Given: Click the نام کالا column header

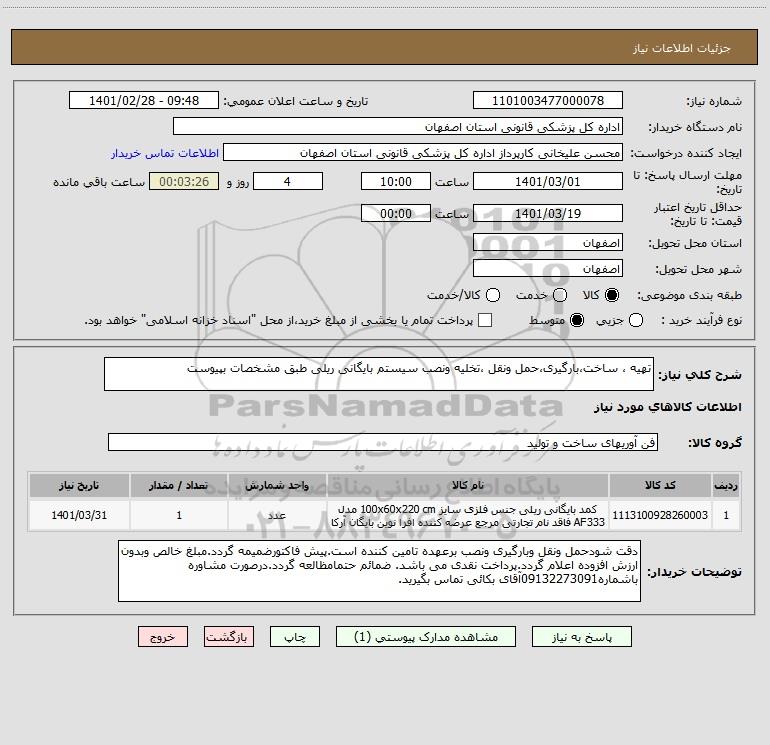Looking at the screenshot, I should tap(468, 485).
